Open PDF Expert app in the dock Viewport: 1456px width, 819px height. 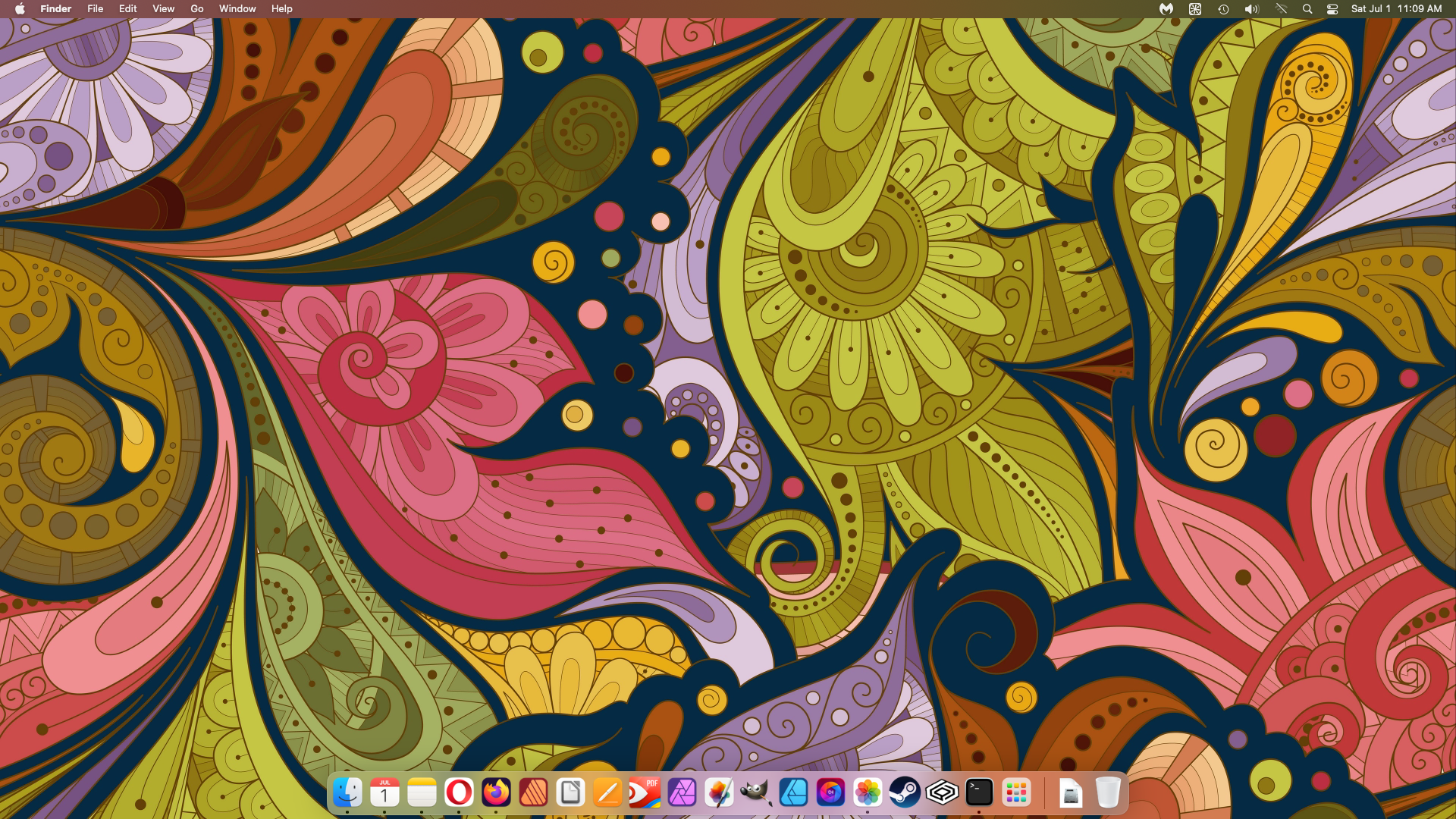coord(645,793)
